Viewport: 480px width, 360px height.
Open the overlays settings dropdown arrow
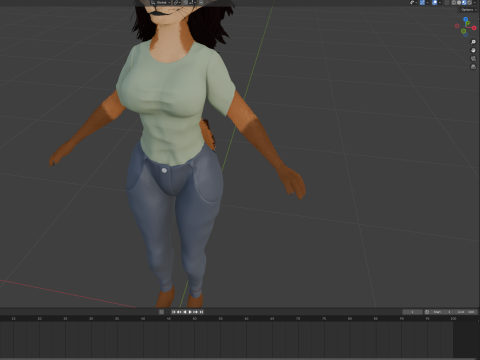[x=440, y=2]
